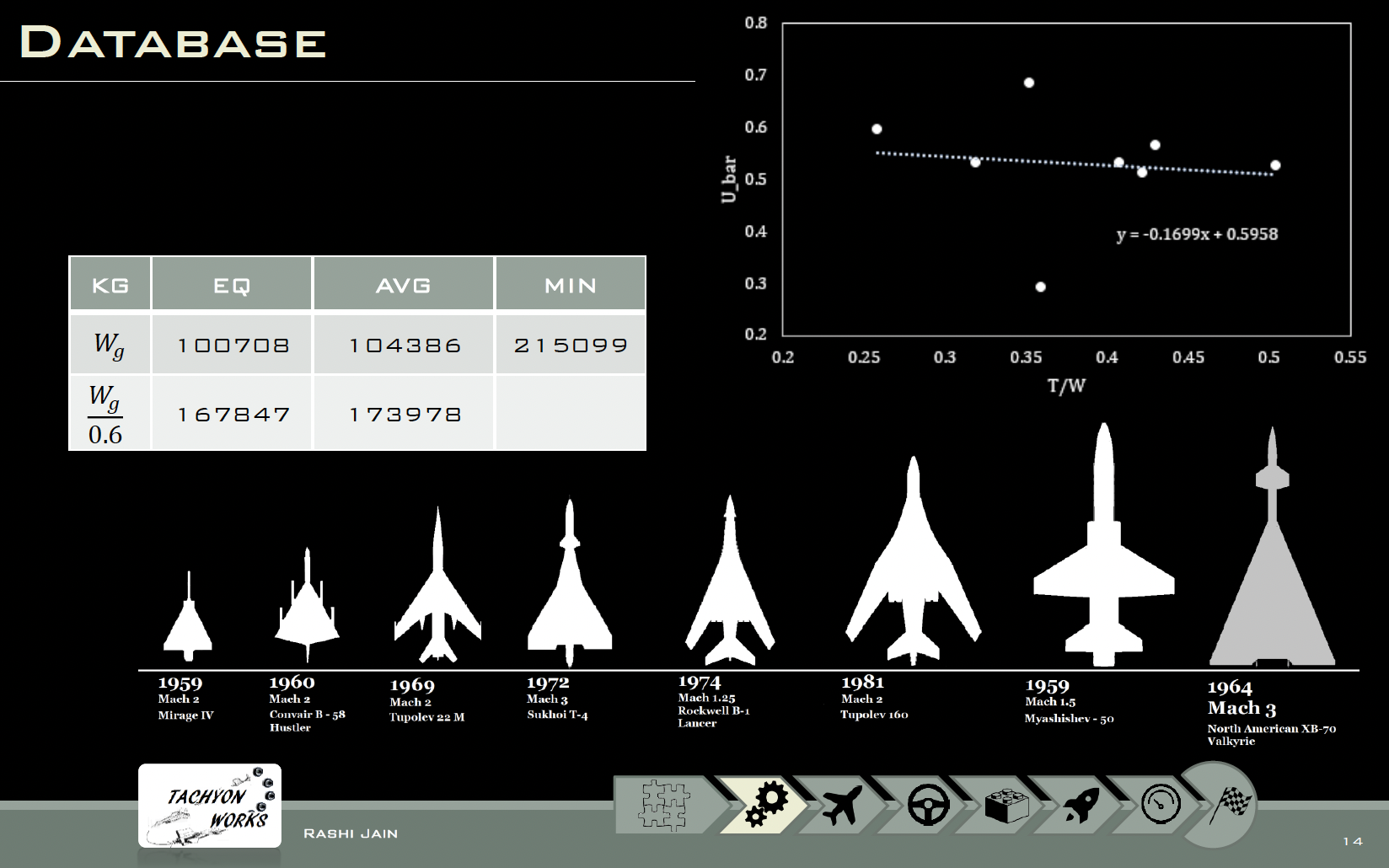The width and height of the screenshot is (1389, 868).
Task: Click the gauge dial navigation icon
Action: point(1161,804)
